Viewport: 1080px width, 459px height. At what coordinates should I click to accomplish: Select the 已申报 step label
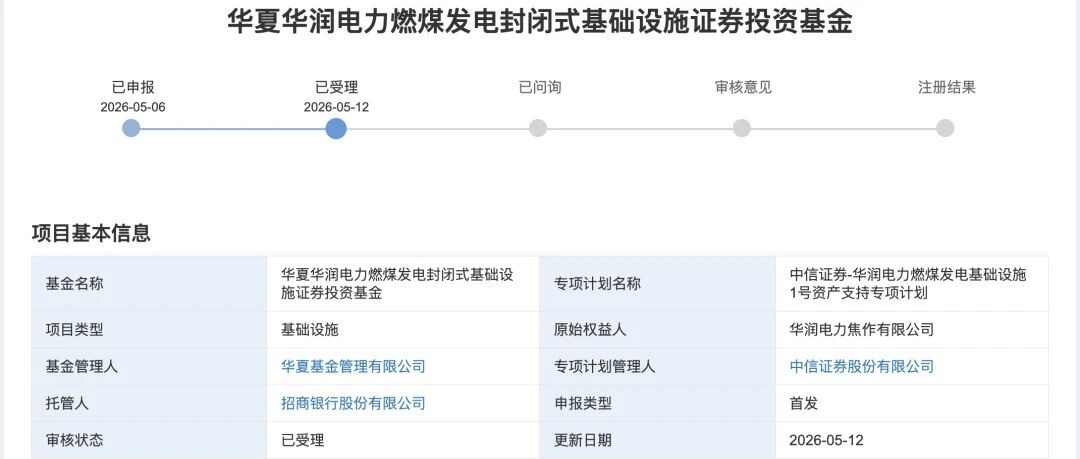133,88
